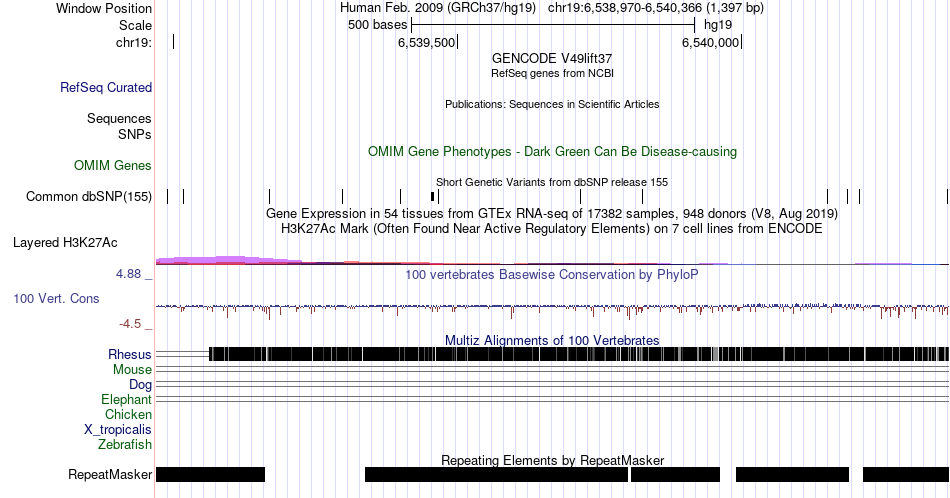
Task: Click the 500 bases scale text
Action: pyautogui.click(x=377, y=25)
